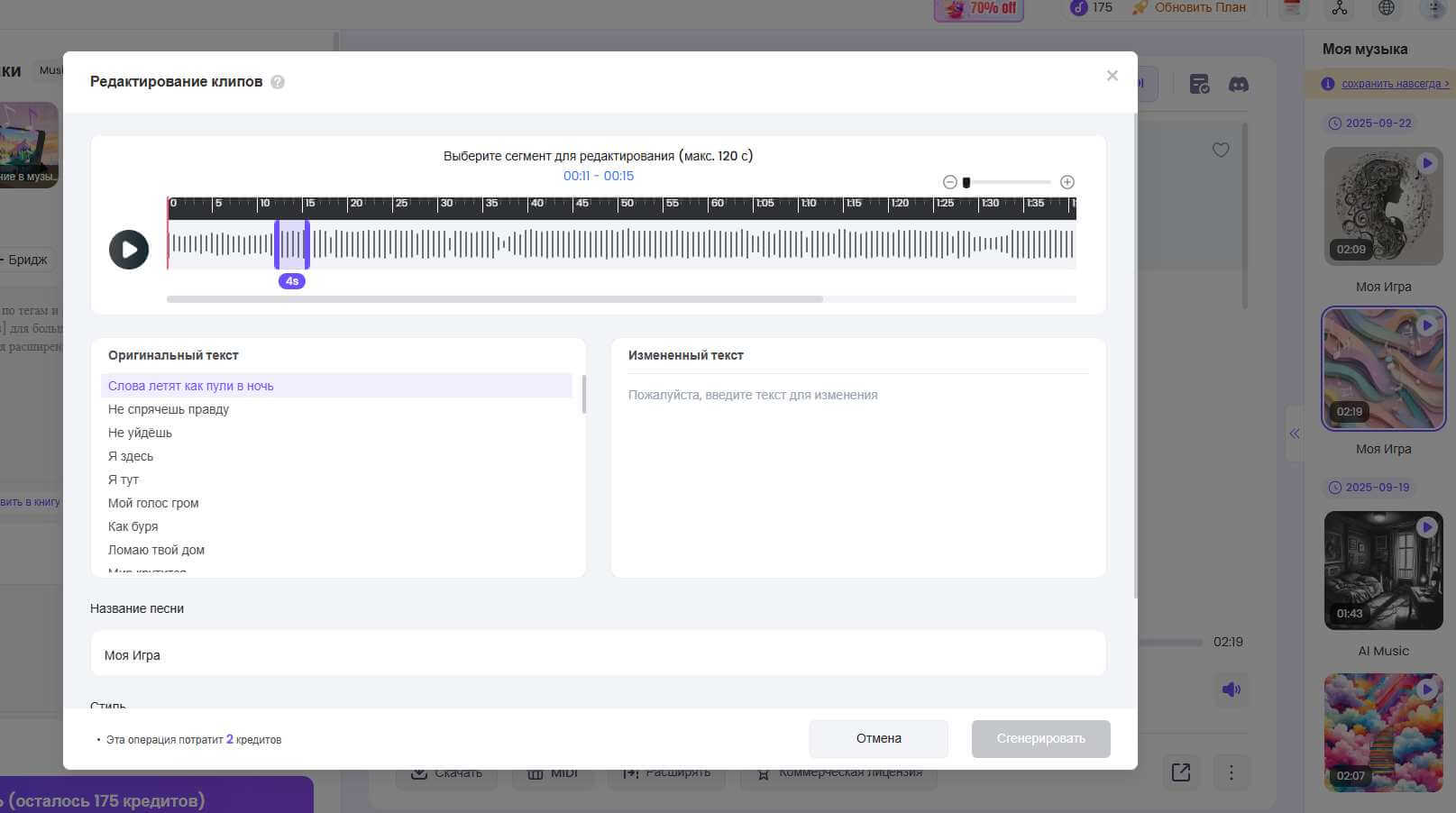1456x813 pixels.
Task: Toggle the heart favorite icon
Action: (x=1221, y=151)
